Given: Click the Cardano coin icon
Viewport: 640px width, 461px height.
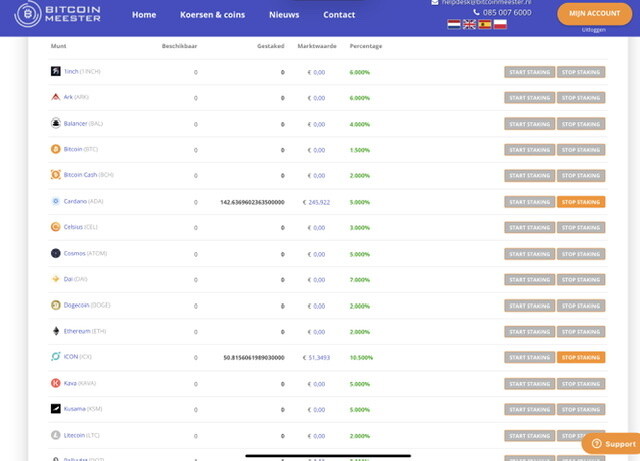Looking at the screenshot, I should (x=56, y=201).
